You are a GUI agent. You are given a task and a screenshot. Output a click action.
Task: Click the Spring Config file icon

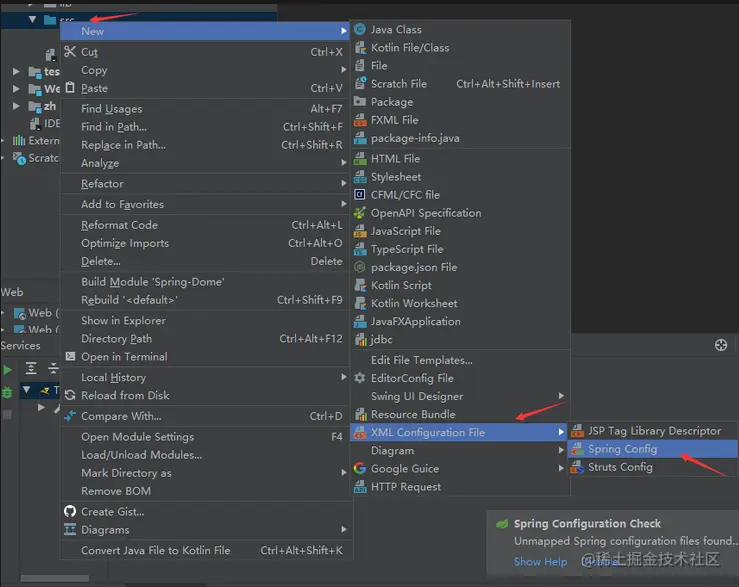coord(577,449)
